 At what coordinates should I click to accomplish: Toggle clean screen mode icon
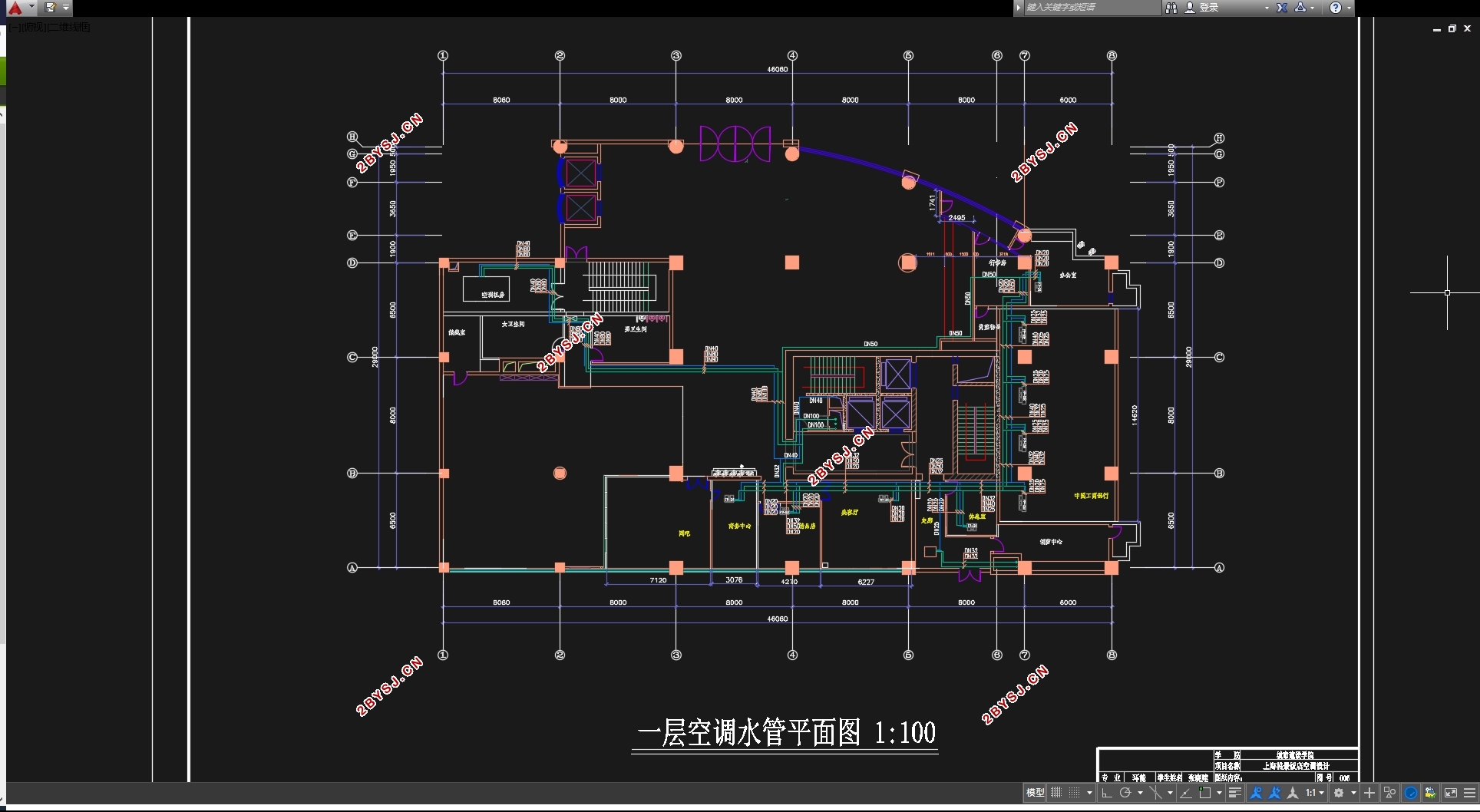pos(1451,793)
